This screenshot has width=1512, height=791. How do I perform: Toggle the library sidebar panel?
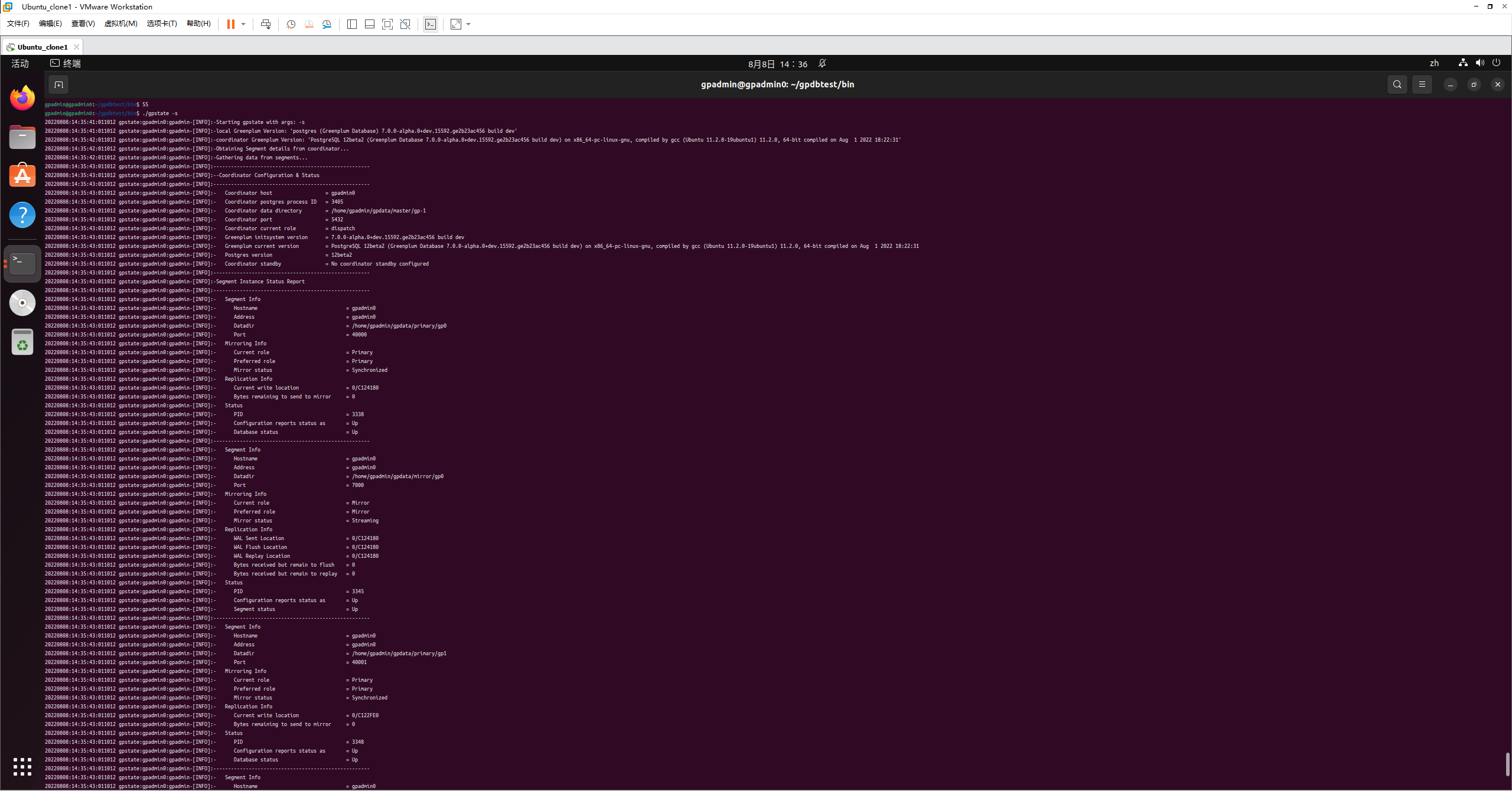coord(352,24)
